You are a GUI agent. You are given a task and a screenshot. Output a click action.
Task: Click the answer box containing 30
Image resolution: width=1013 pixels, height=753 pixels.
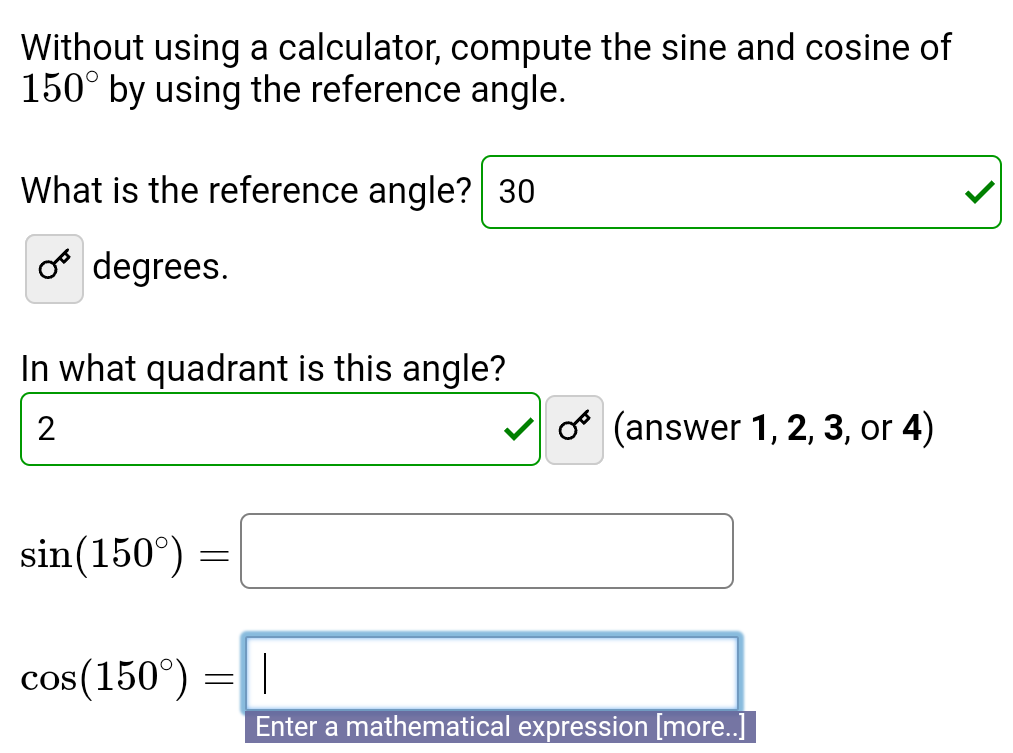tap(740, 192)
